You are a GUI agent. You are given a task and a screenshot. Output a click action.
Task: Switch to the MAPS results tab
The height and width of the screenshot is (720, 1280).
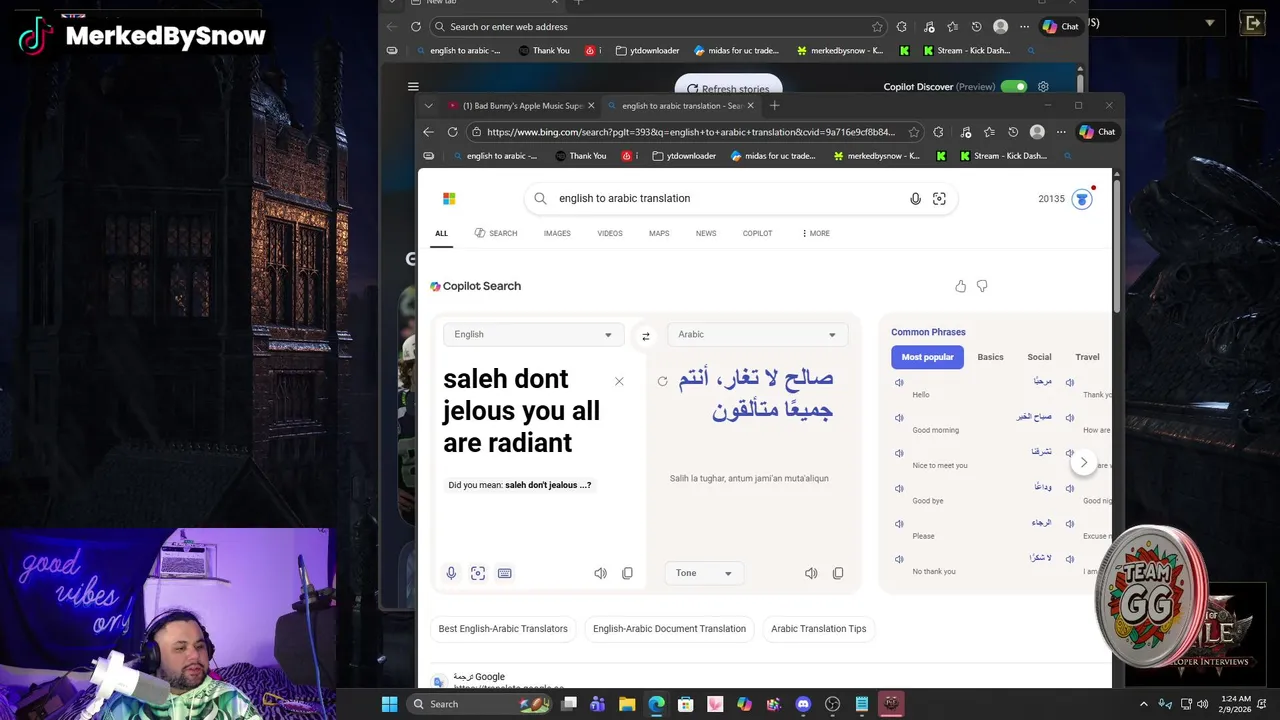click(x=659, y=233)
